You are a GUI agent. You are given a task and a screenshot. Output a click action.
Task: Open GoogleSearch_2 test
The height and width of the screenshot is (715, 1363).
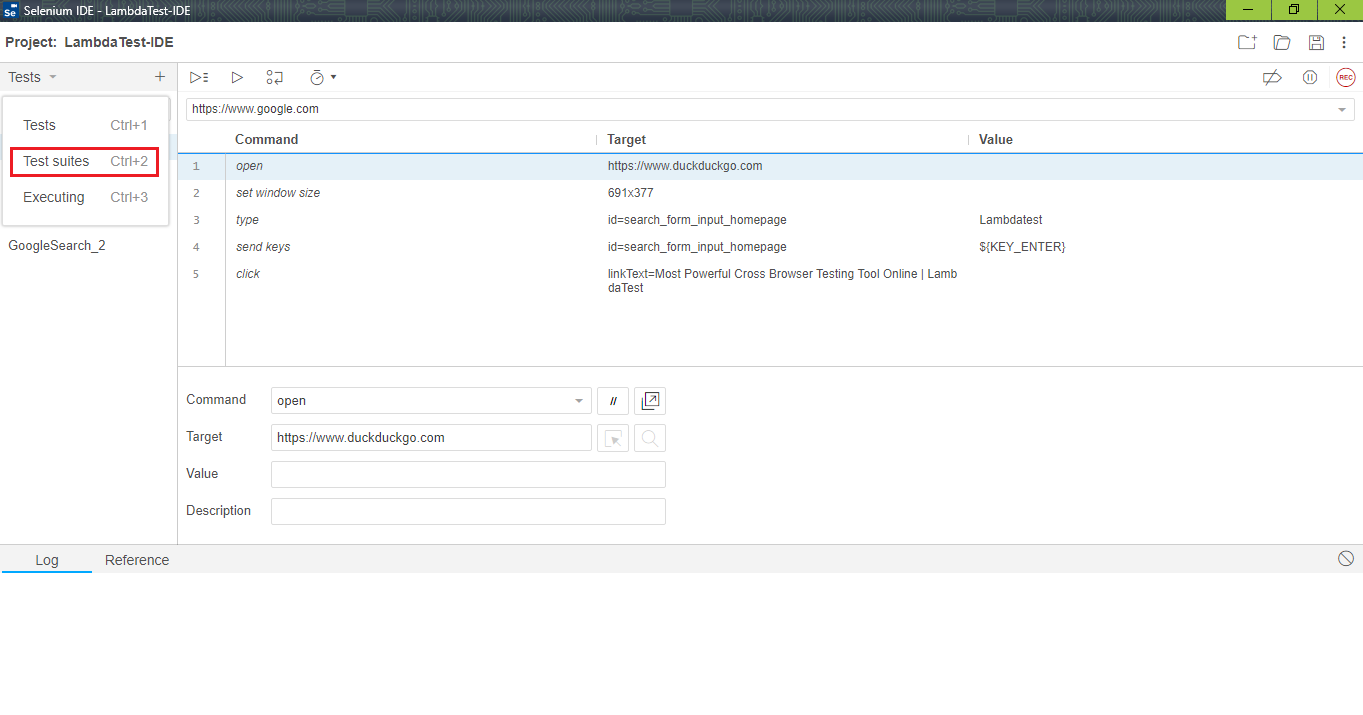pos(57,245)
